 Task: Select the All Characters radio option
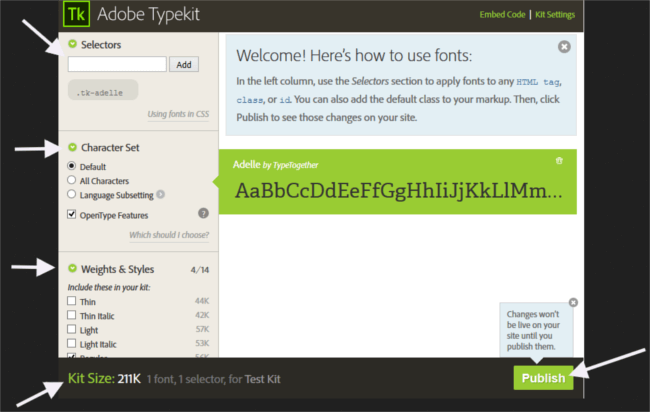[71, 180]
